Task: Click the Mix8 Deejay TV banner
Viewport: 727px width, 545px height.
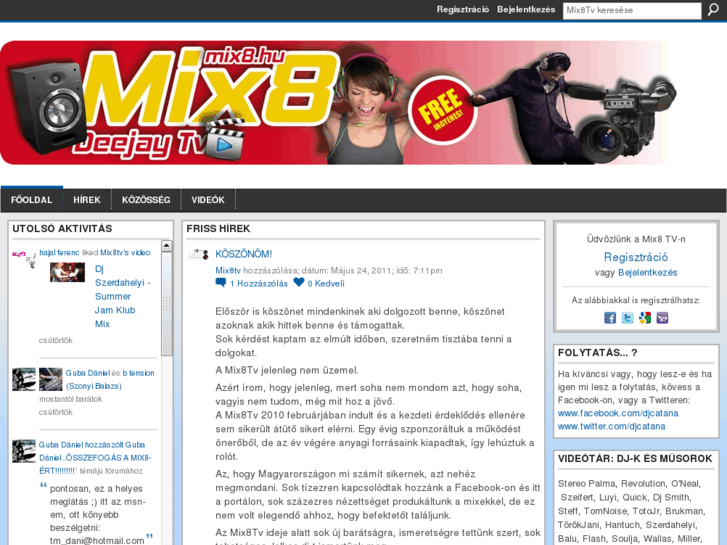Action: pyautogui.click(x=338, y=103)
